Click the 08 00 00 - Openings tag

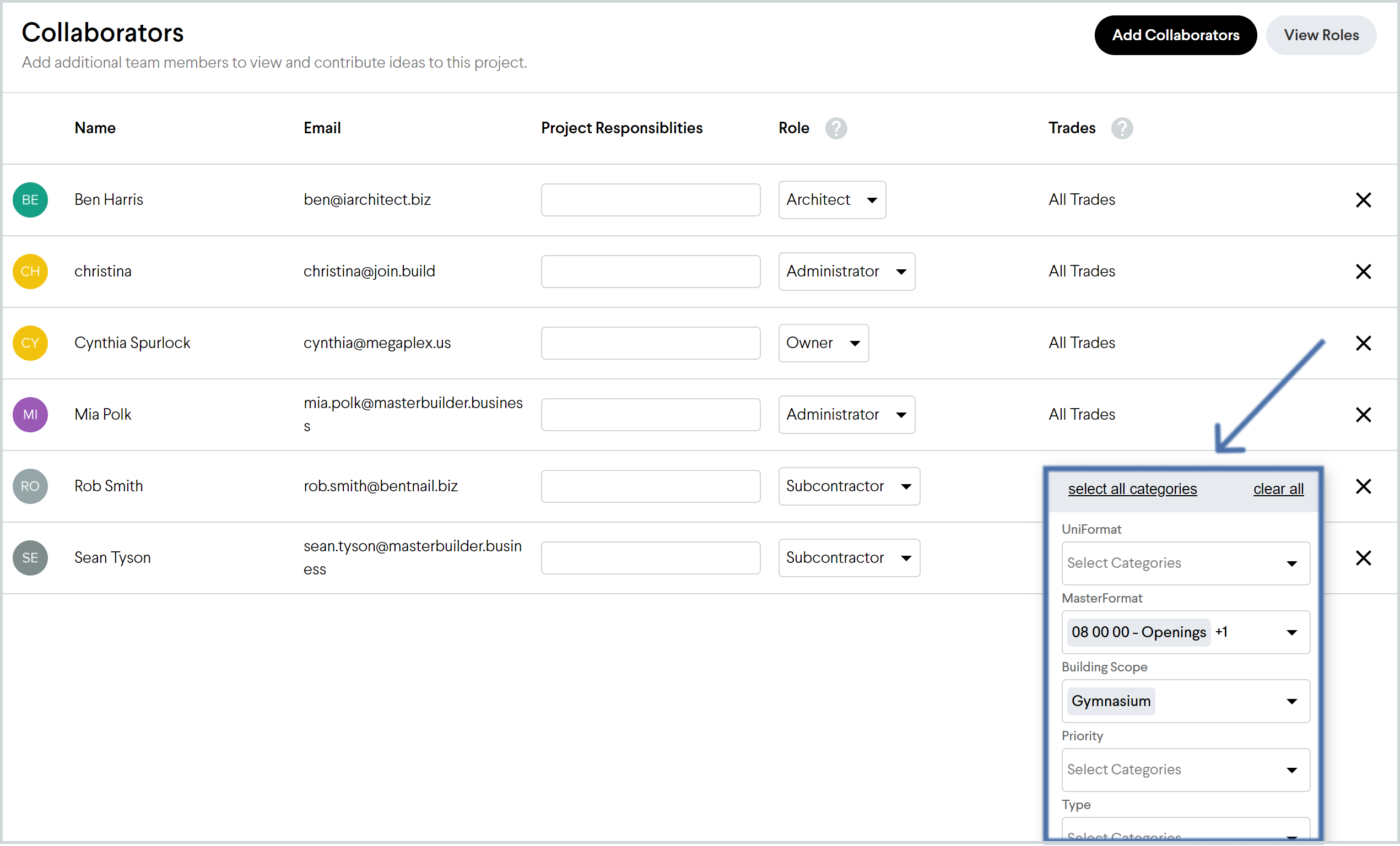pos(1139,632)
